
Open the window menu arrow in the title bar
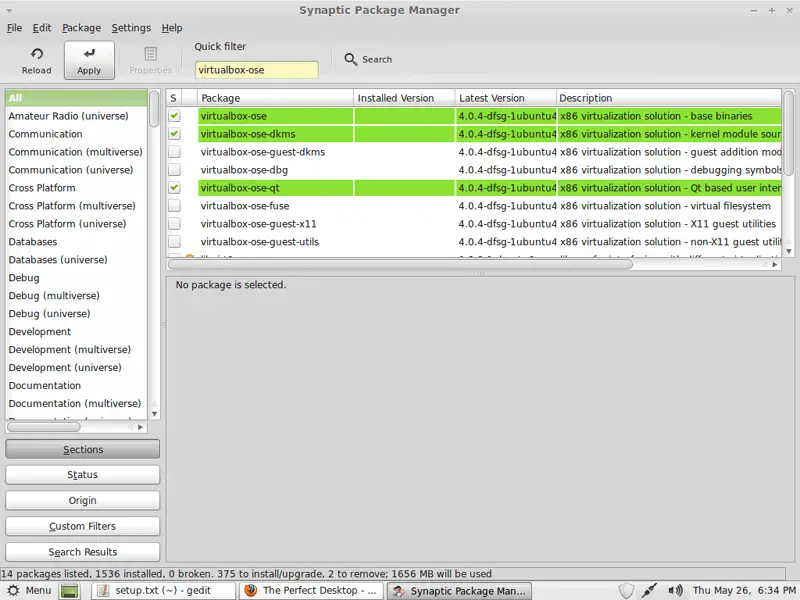[x=9, y=10]
